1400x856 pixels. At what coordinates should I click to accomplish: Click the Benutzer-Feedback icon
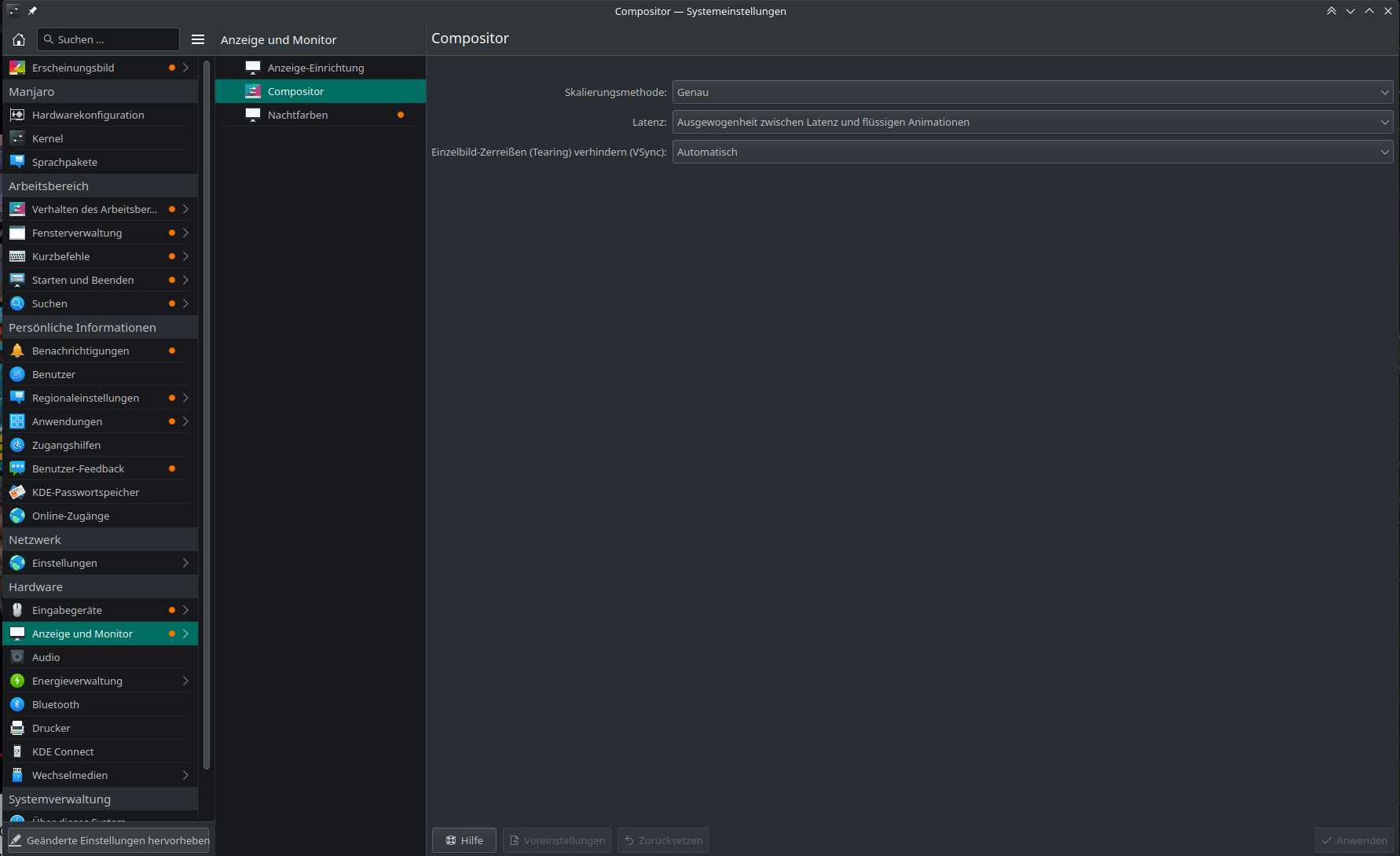pos(17,468)
